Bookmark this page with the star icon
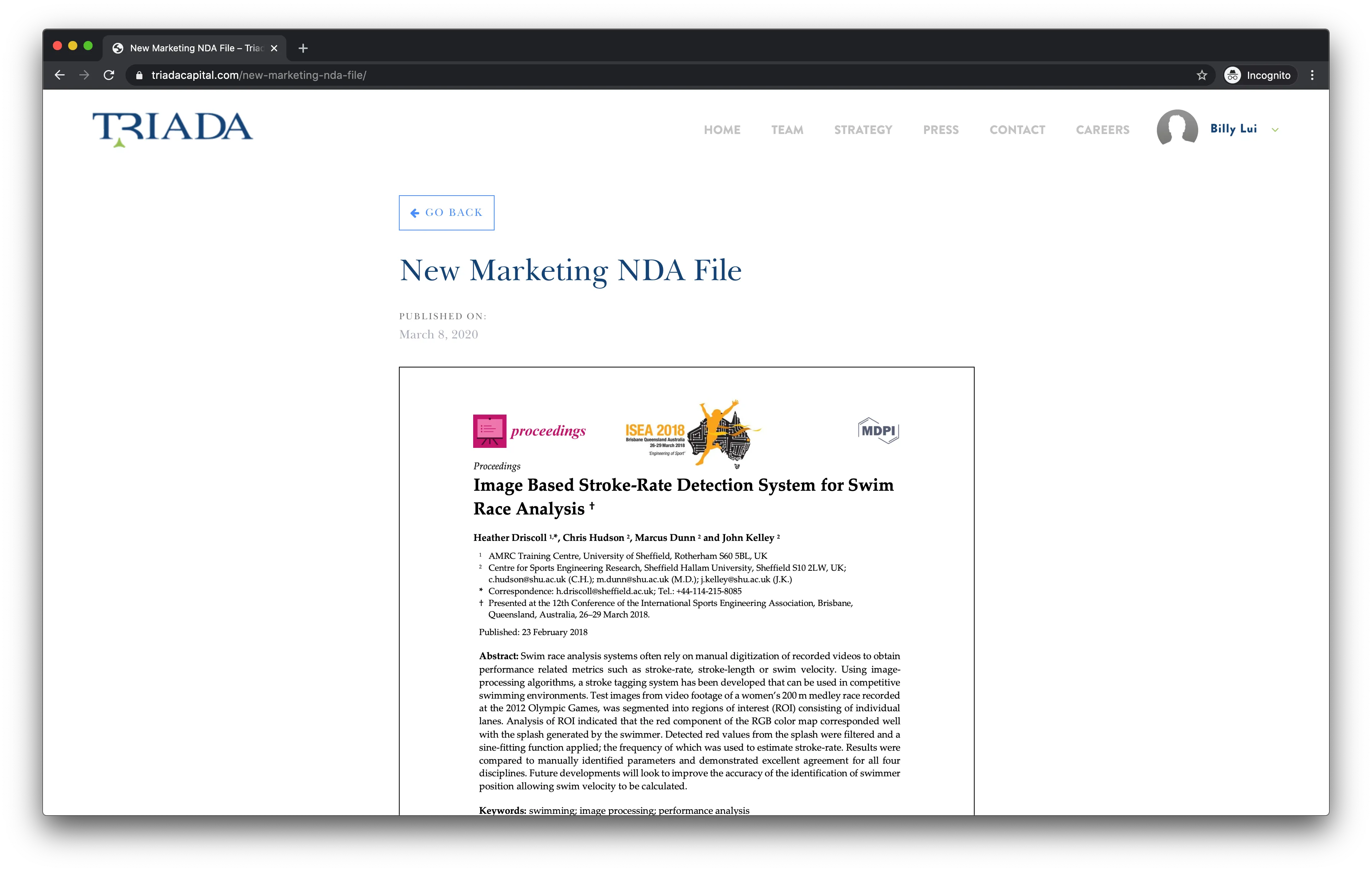The image size is (1372, 872). tap(1202, 75)
